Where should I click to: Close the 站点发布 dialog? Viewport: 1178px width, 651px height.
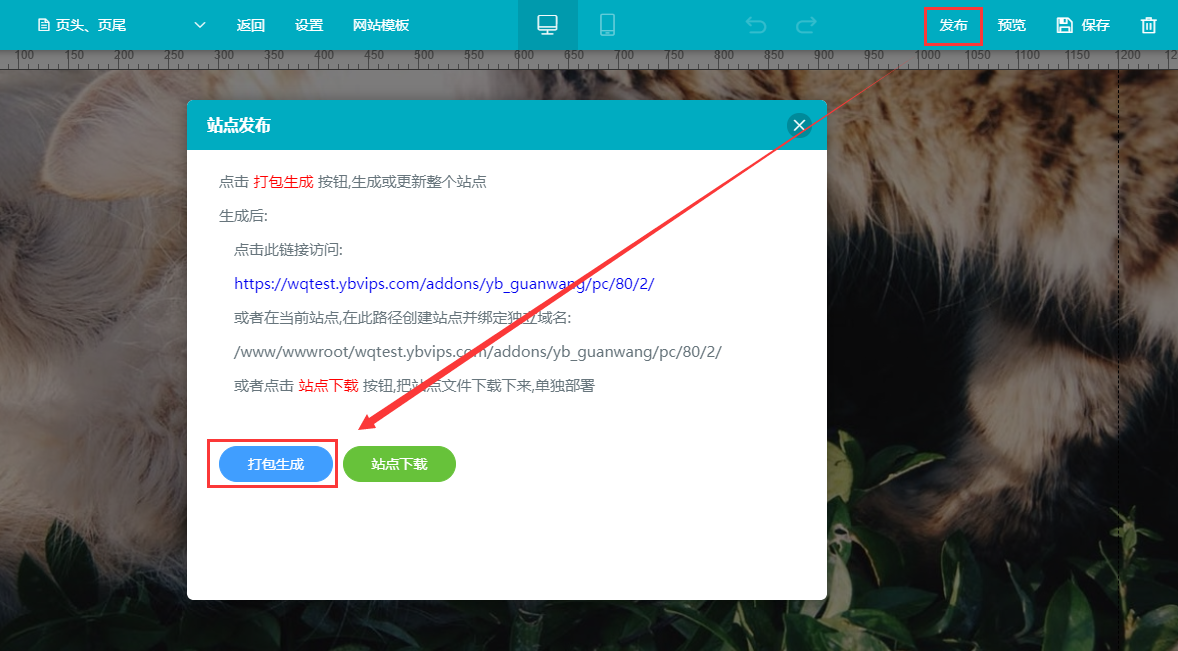pyautogui.click(x=798, y=125)
